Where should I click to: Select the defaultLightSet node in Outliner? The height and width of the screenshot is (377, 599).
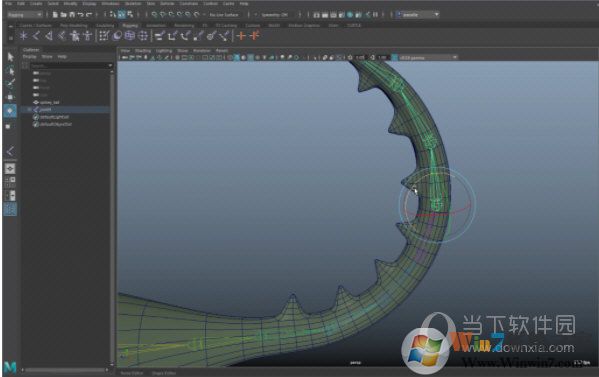54,117
